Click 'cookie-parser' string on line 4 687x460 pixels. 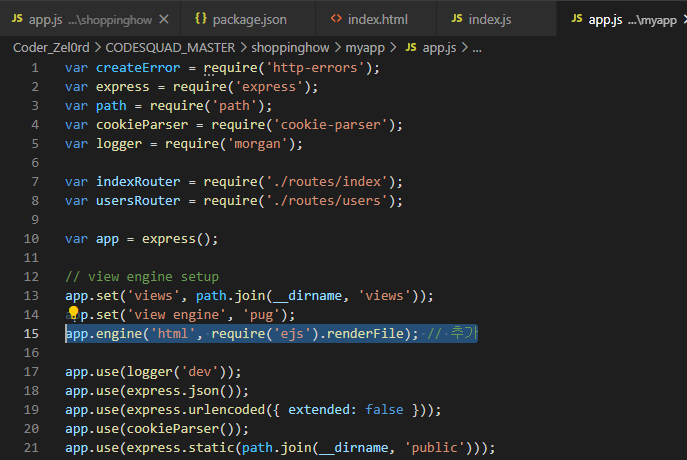click(x=330, y=125)
